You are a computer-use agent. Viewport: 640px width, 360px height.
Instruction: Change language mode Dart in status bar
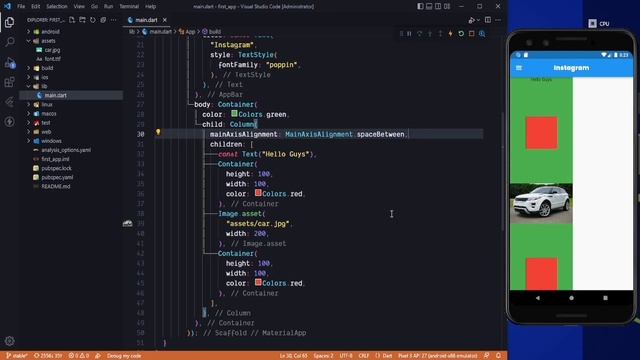387,356
